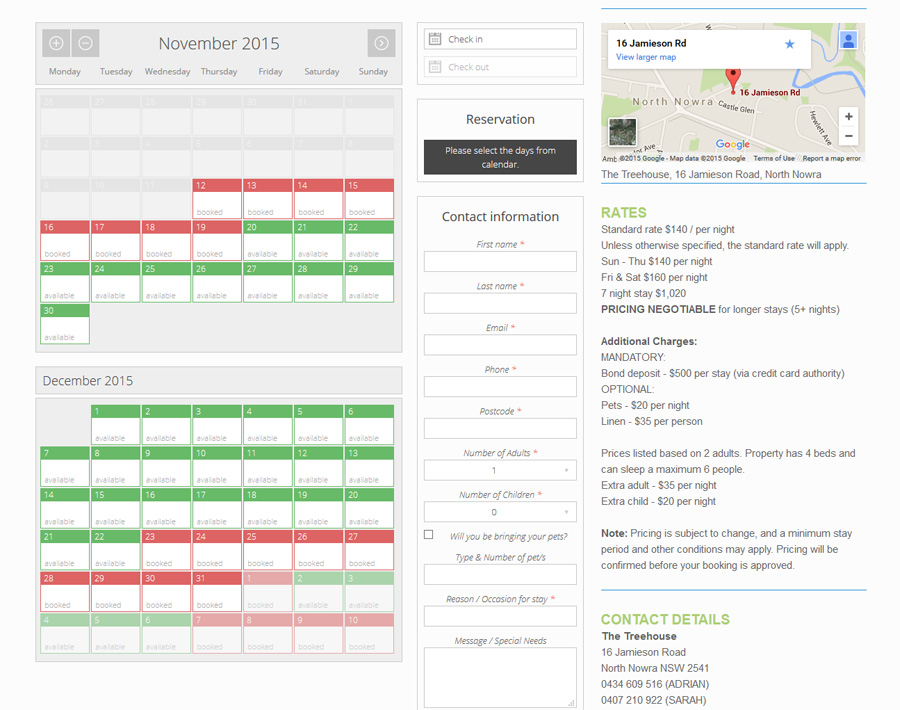Save the map location with star icon

click(790, 44)
